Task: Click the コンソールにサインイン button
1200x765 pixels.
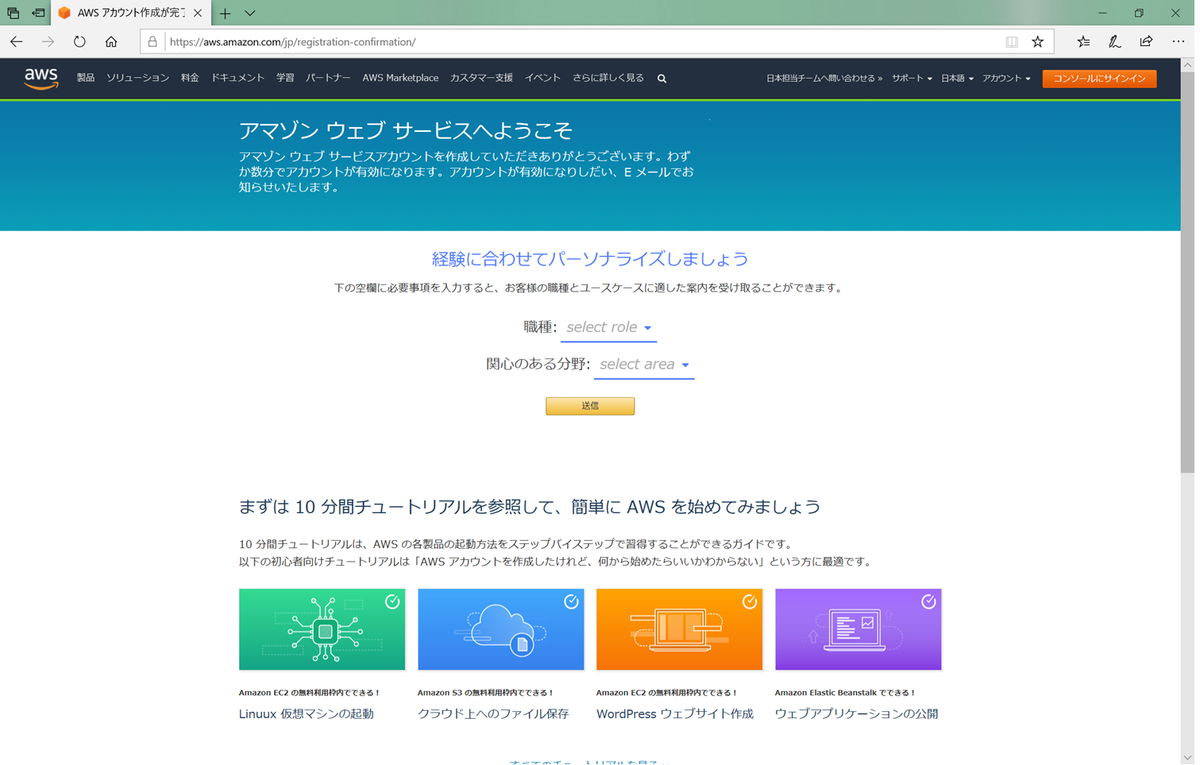Action: (x=1099, y=78)
